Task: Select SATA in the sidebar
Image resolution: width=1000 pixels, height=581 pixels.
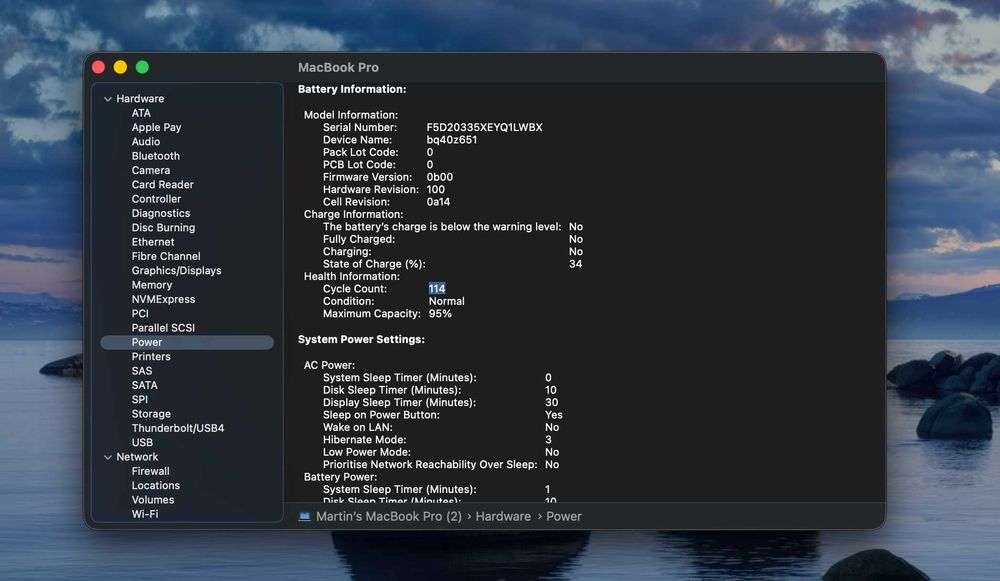Action: click(x=144, y=385)
